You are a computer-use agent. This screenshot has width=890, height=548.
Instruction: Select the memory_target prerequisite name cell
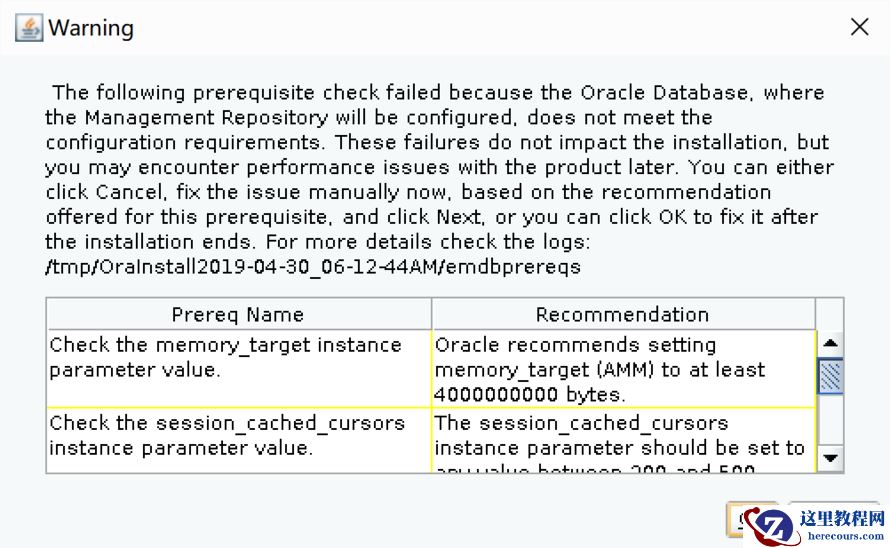[238, 357]
